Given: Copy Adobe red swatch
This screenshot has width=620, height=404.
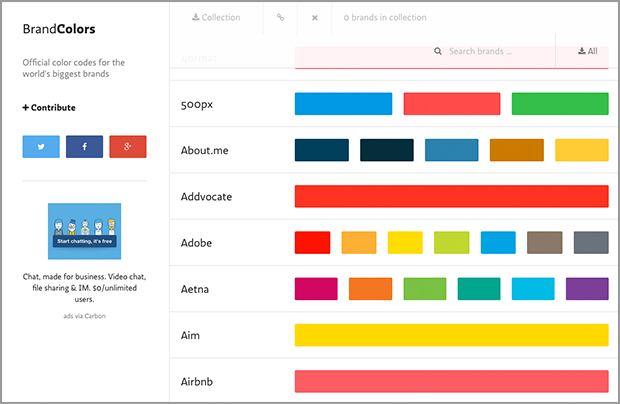Looking at the screenshot, I should (x=312, y=243).
